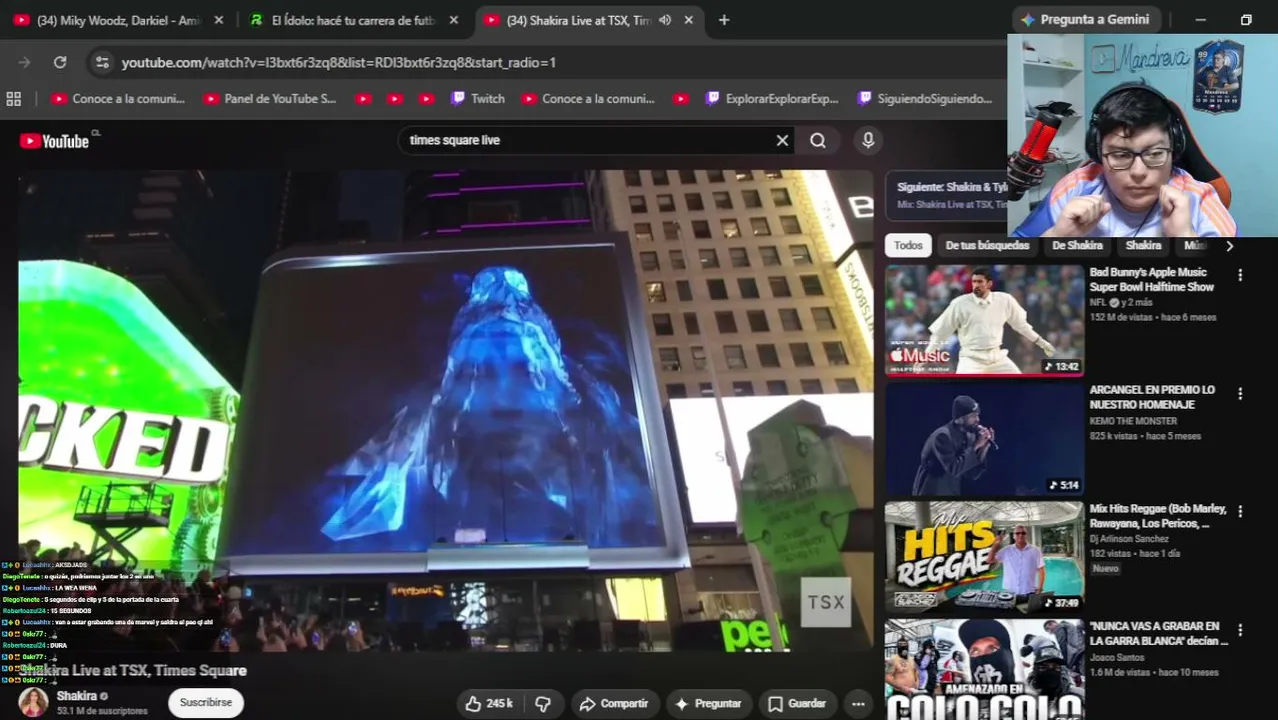Open Bad Bunny's Apple Music Halftime Show title

click(1152, 279)
